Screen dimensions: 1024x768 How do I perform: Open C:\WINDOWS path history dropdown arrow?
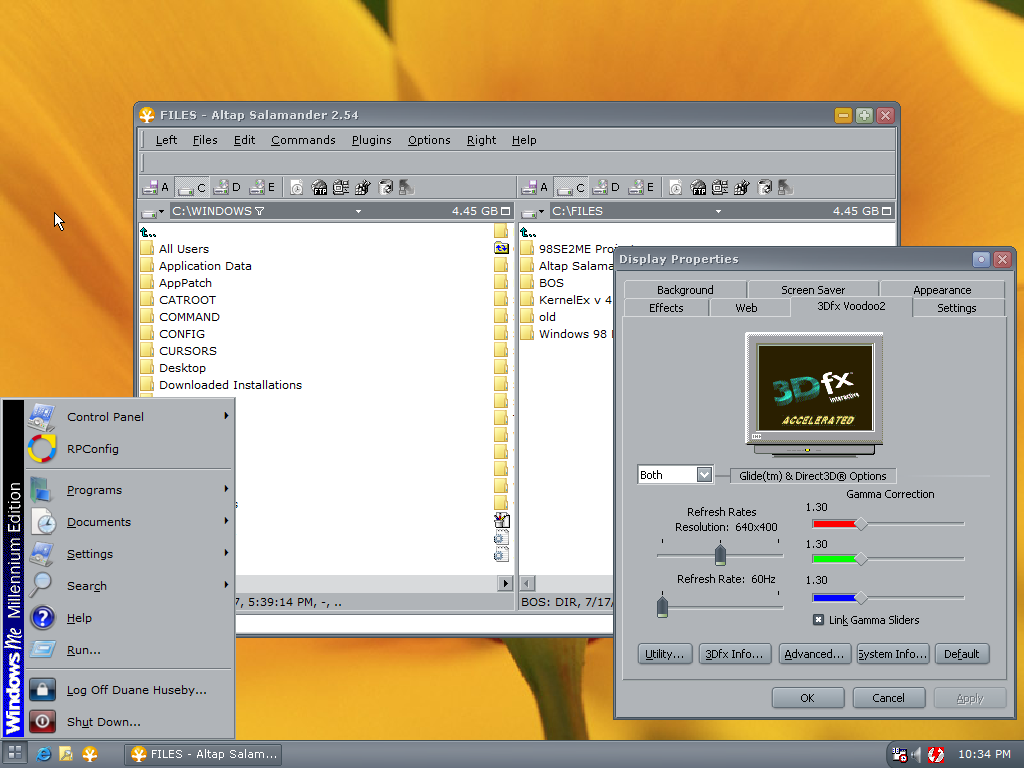tap(359, 212)
